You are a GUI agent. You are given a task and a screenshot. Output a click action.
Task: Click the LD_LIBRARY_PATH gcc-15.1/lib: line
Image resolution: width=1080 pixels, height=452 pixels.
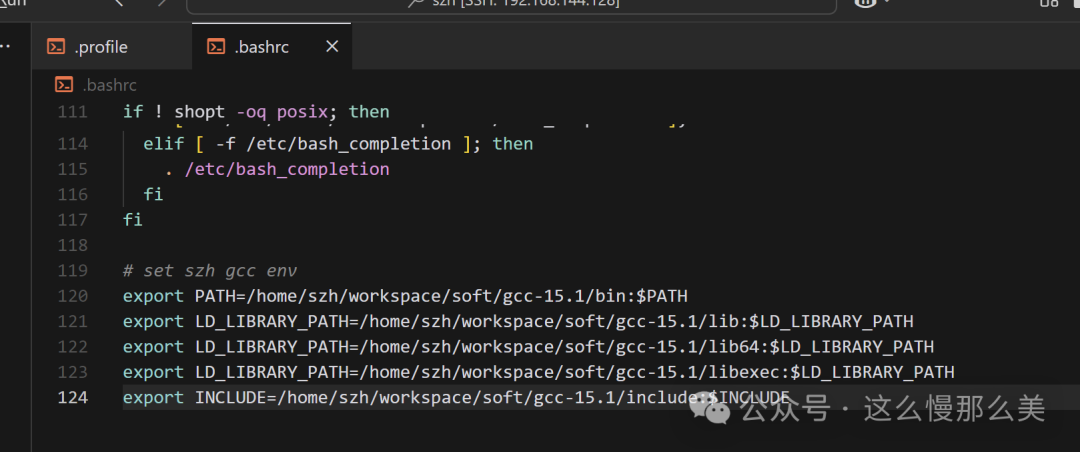click(x=518, y=322)
